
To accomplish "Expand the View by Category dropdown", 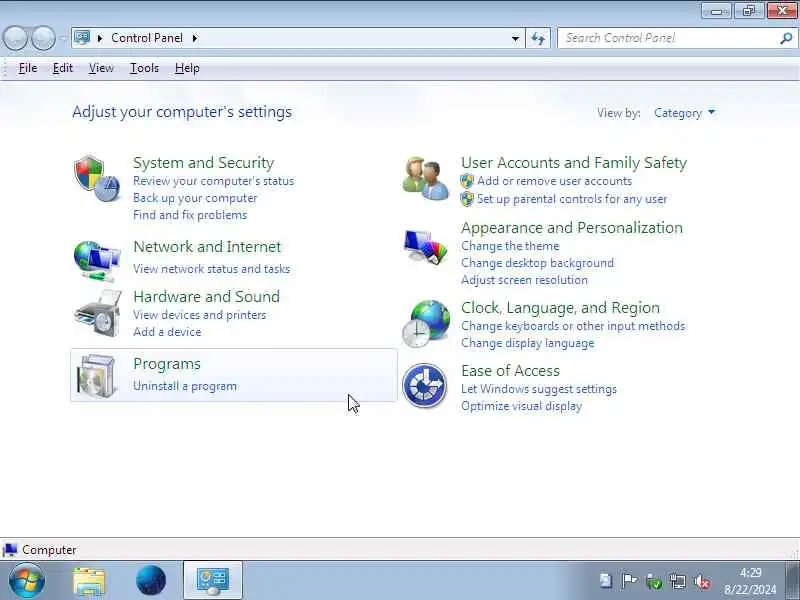I will pyautogui.click(x=684, y=113).
